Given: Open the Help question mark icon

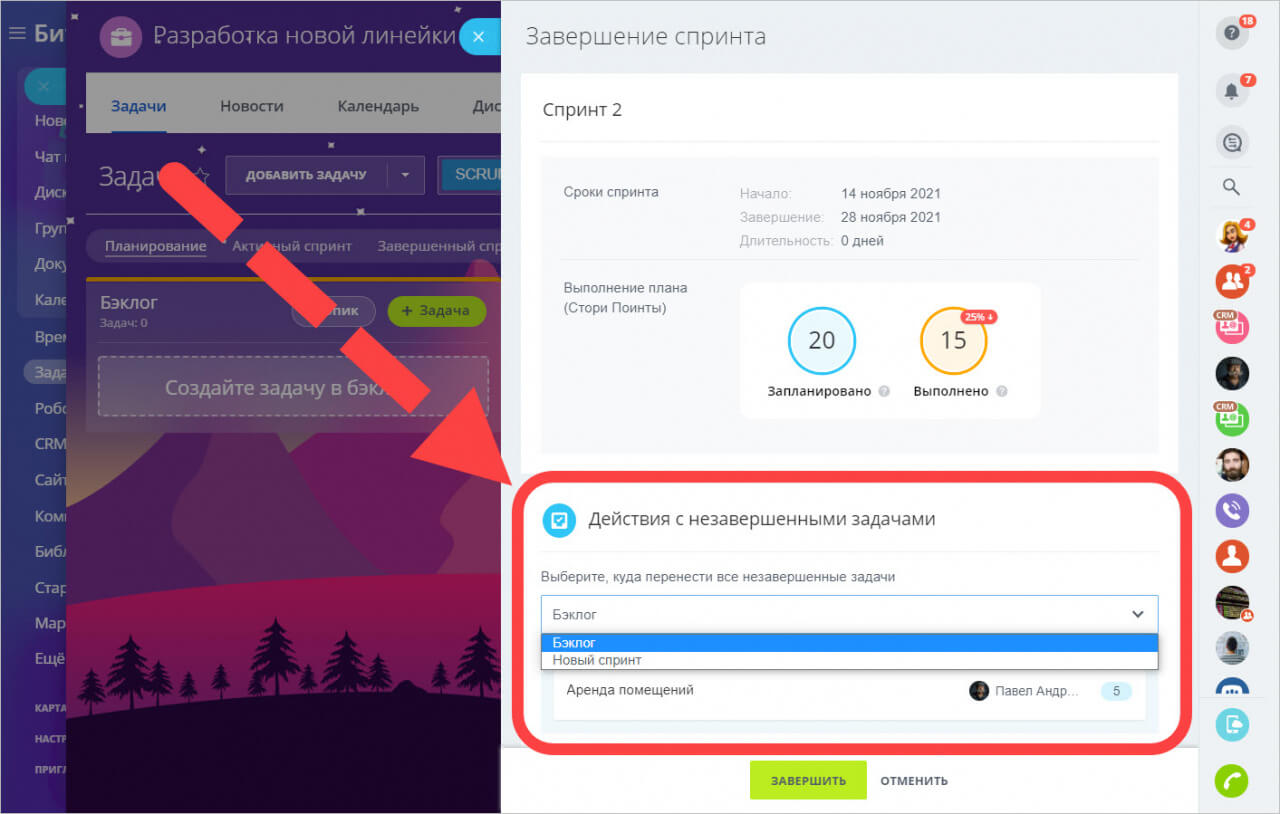Looking at the screenshot, I should (1231, 32).
